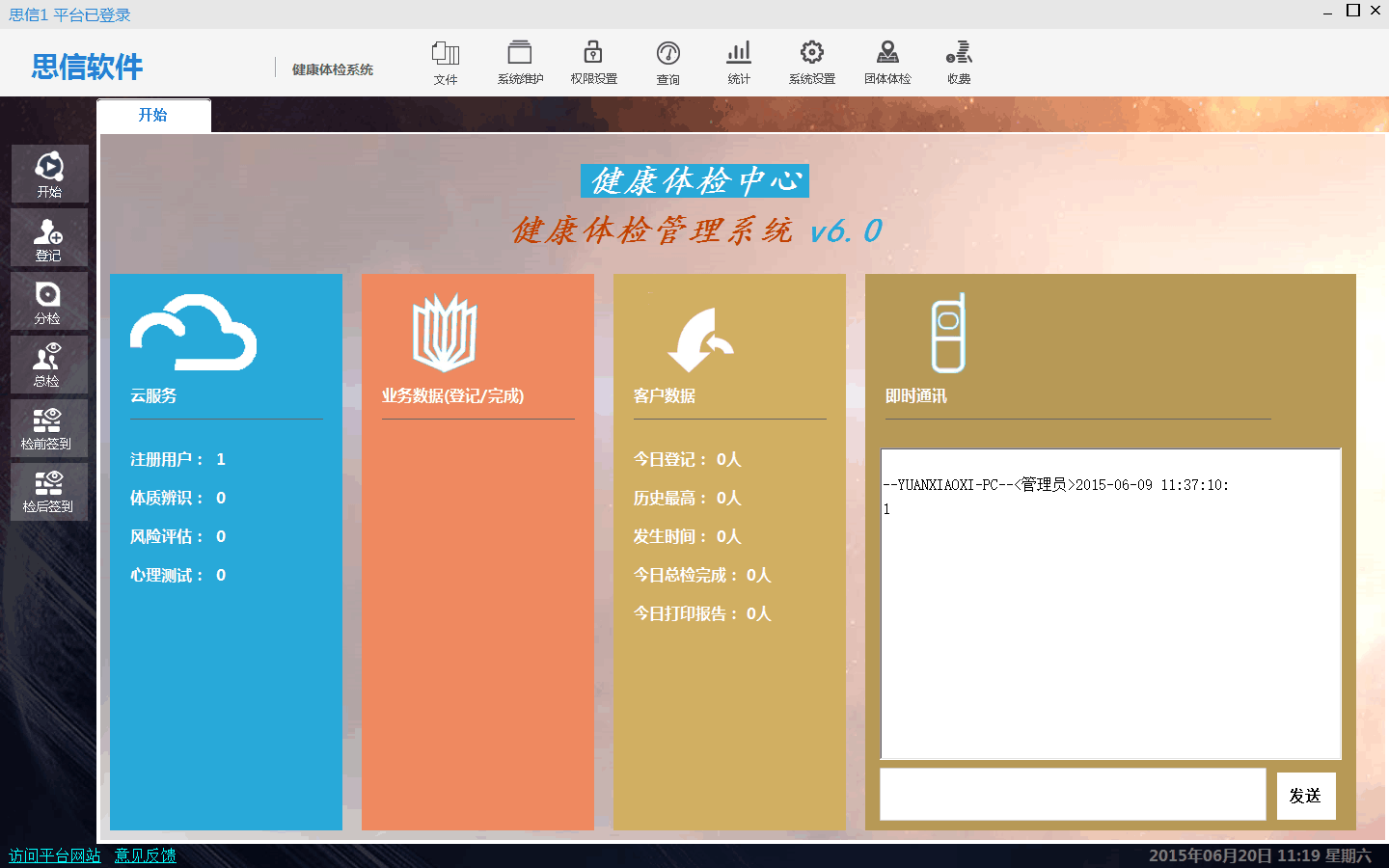The height and width of the screenshot is (868, 1389).
Task: Open the 文件 (File) toolbar icon
Action: pos(445,63)
